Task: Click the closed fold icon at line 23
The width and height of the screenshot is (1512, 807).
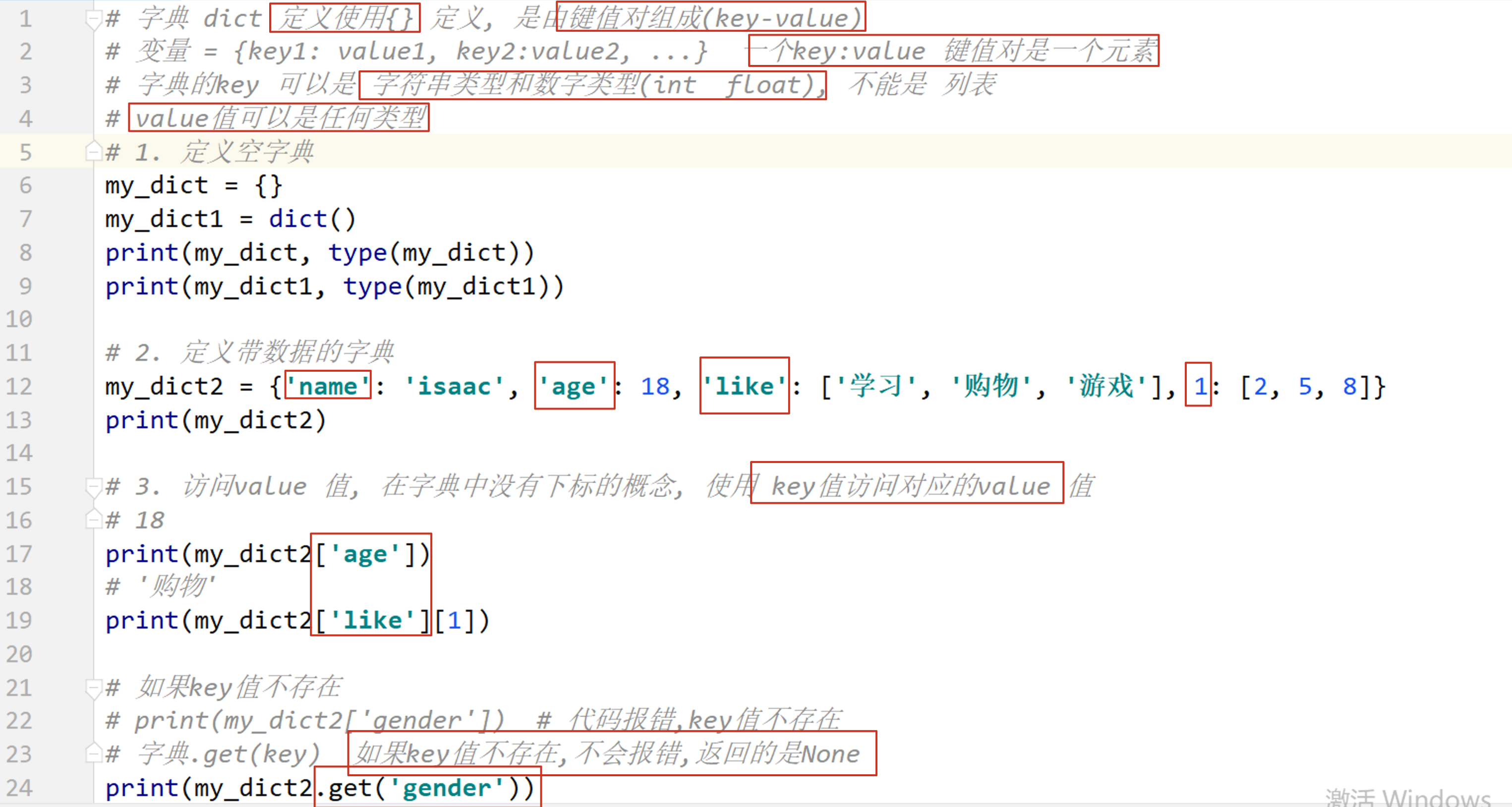Action: tap(94, 753)
